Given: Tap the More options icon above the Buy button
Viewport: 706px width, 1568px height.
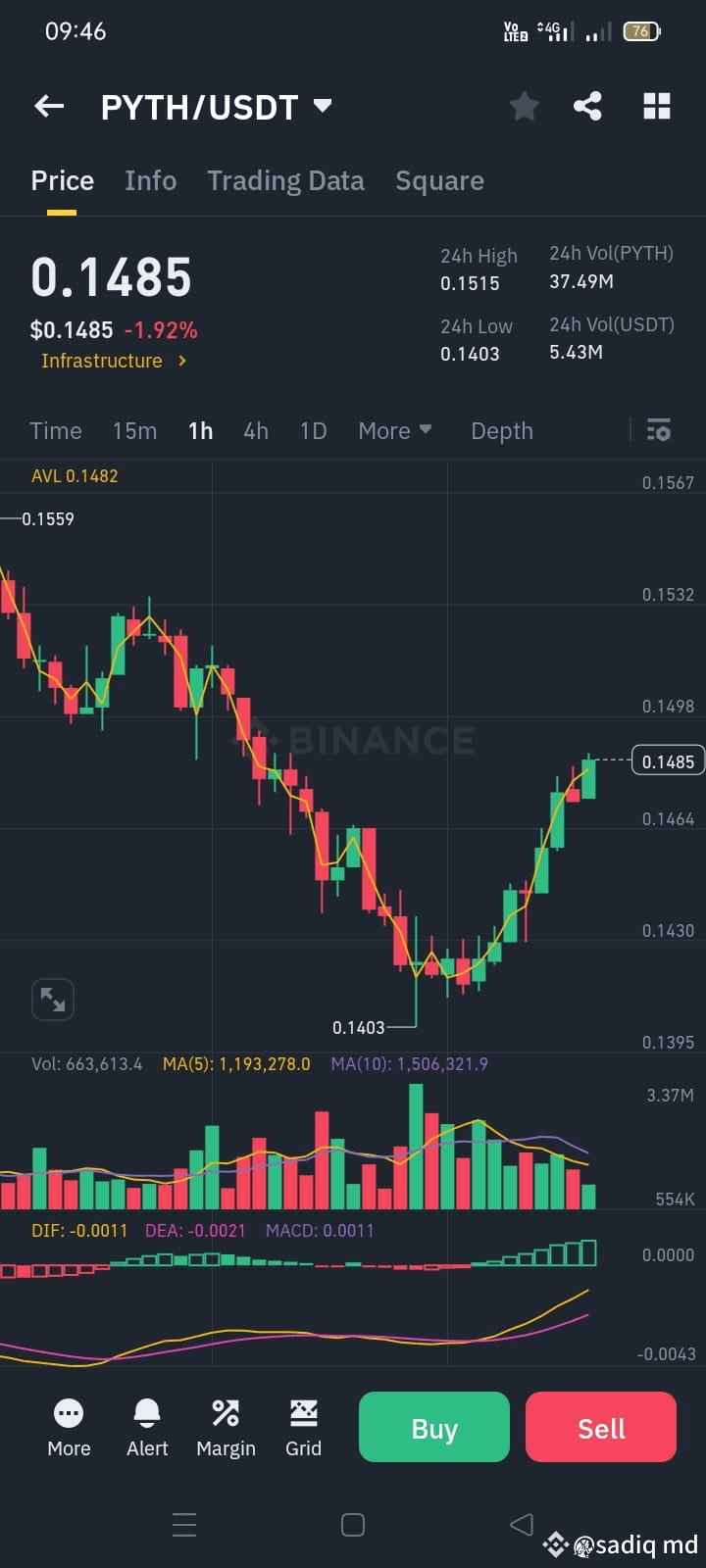Looking at the screenshot, I should pyautogui.click(x=68, y=1413).
